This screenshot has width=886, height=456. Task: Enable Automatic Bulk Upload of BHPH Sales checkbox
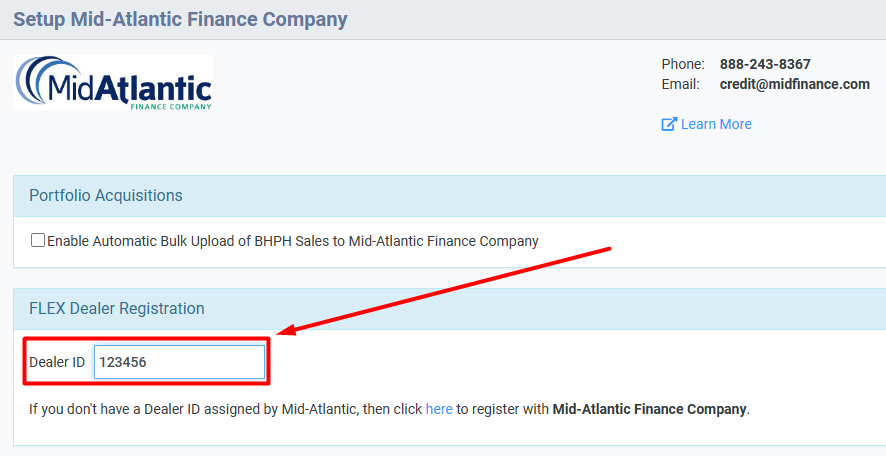pyautogui.click(x=38, y=240)
